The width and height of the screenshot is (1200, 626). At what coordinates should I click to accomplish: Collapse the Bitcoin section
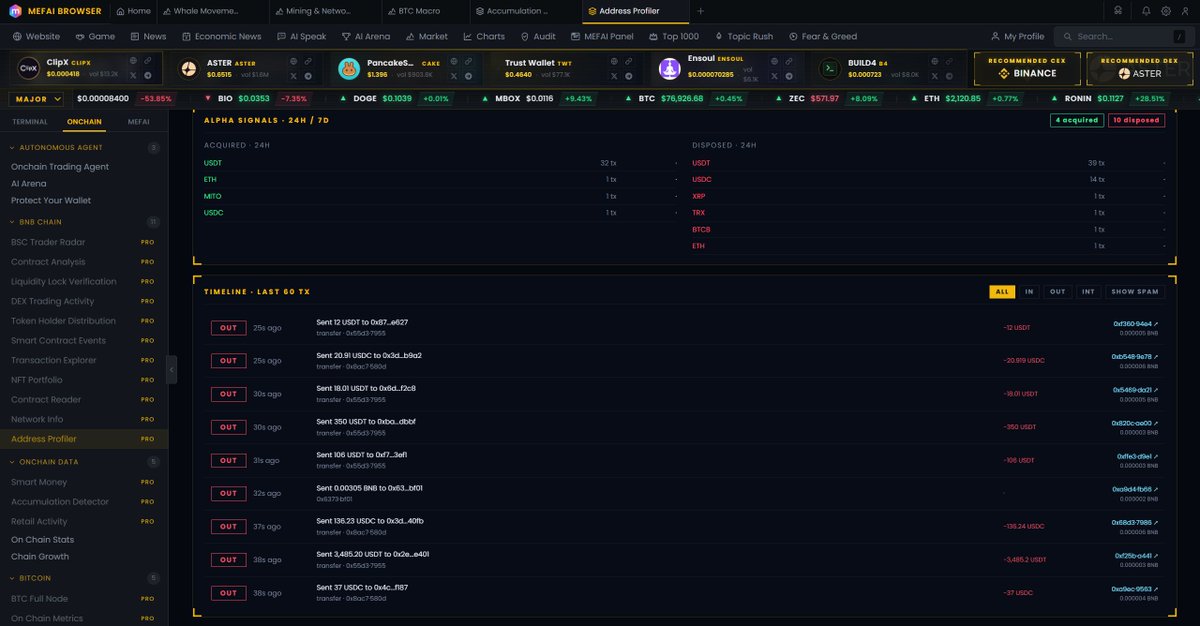pos(84,578)
